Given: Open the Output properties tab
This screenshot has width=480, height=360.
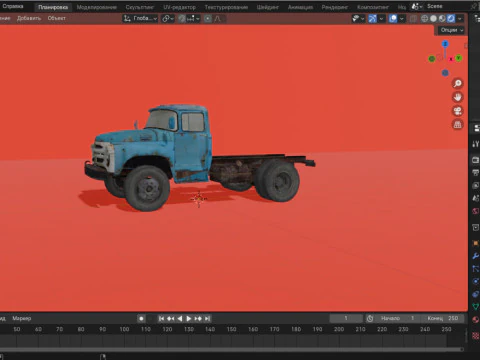Looking at the screenshot, I should pyautogui.click(x=476, y=172).
